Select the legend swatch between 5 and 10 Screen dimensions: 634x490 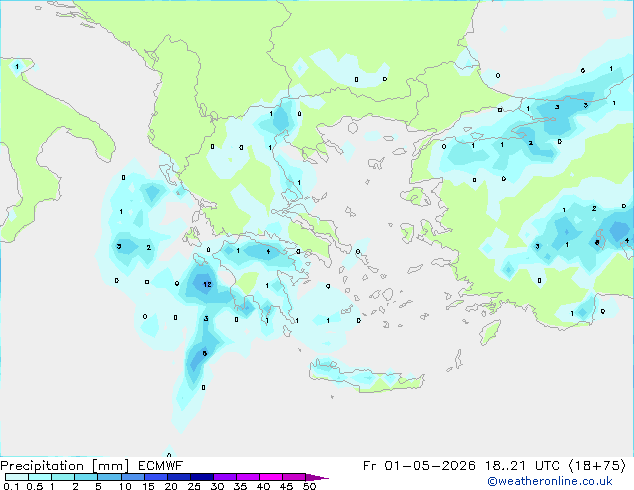pos(109,477)
